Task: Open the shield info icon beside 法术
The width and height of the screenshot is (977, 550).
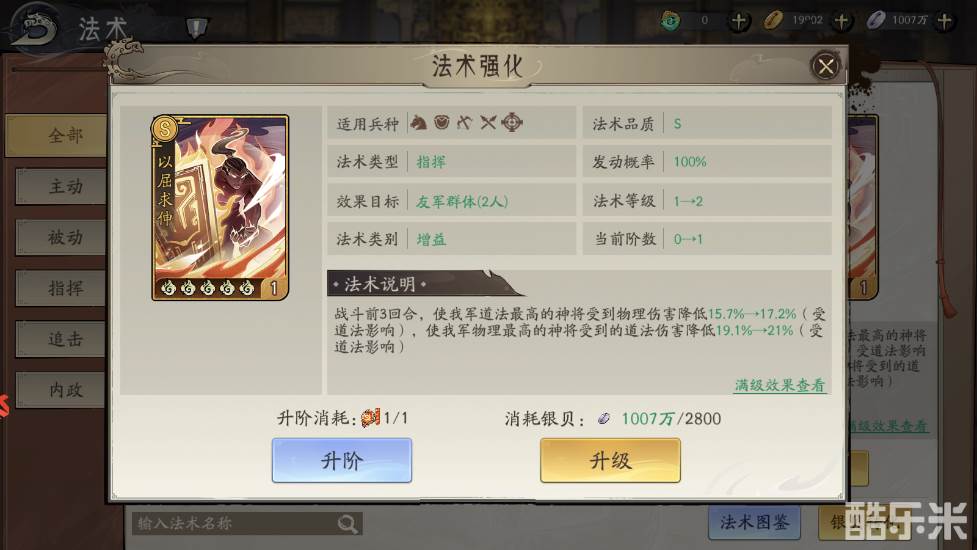Action: [x=197, y=28]
